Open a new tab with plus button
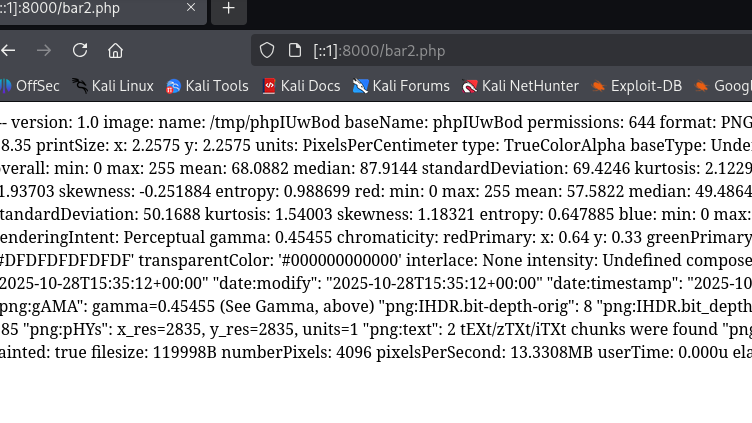752x423 pixels. [229, 8]
